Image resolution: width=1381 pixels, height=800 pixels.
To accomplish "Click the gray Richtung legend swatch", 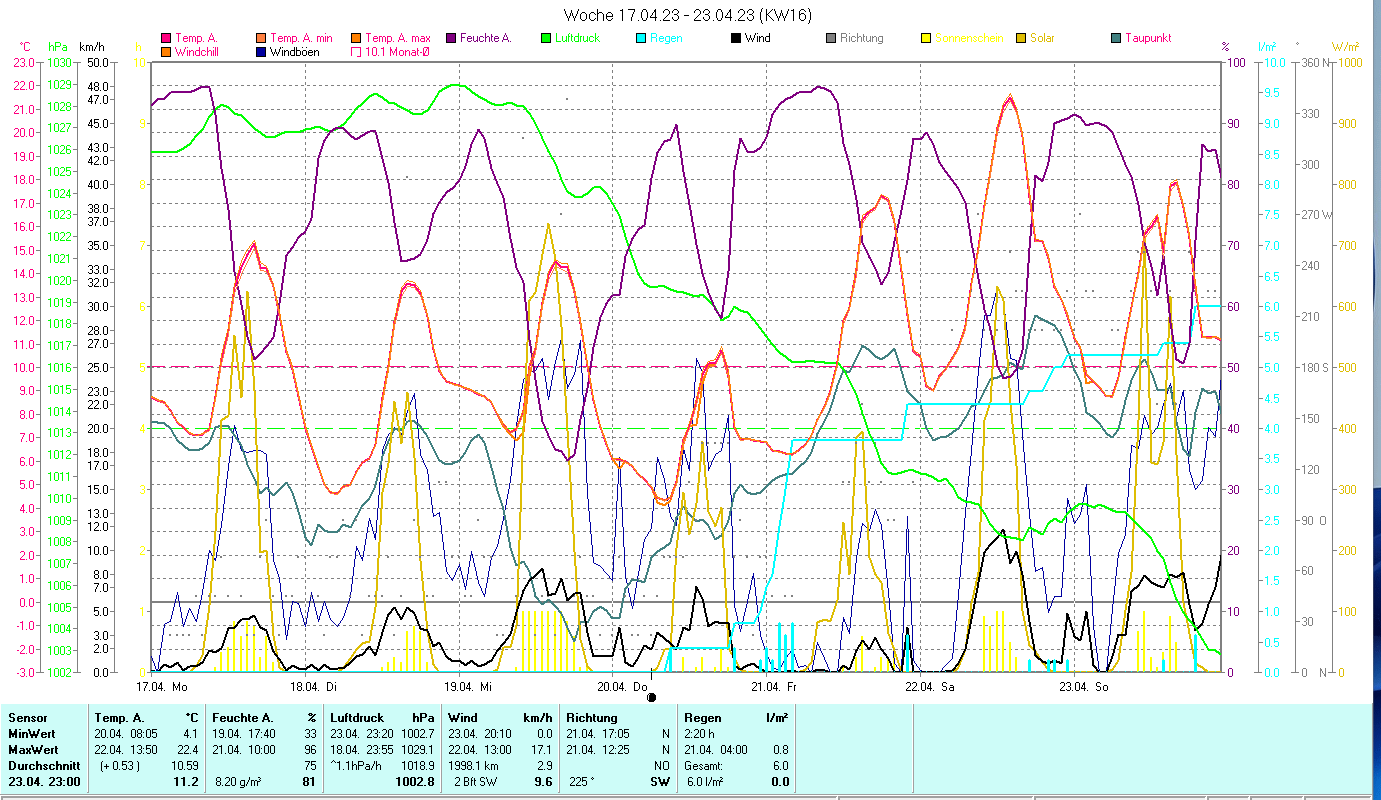I will tap(830, 38).
